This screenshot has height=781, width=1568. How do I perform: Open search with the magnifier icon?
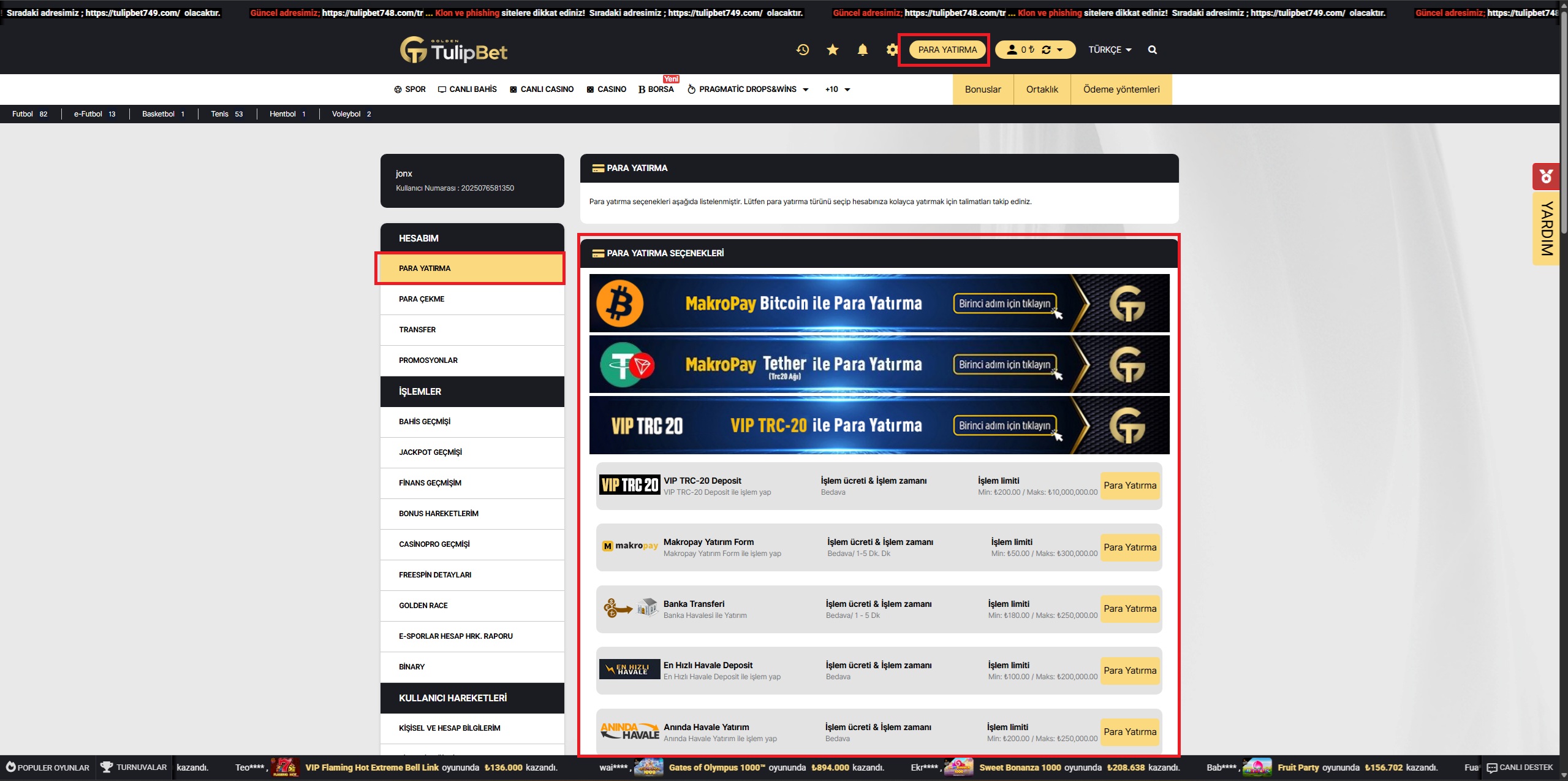[1152, 50]
